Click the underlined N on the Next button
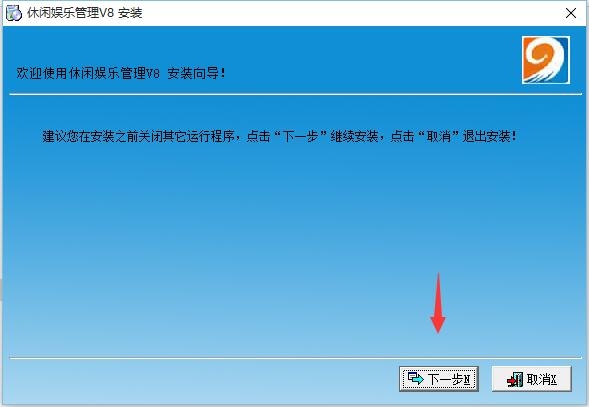The height and width of the screenshot is (407, 589). click(x=467, y=379)
